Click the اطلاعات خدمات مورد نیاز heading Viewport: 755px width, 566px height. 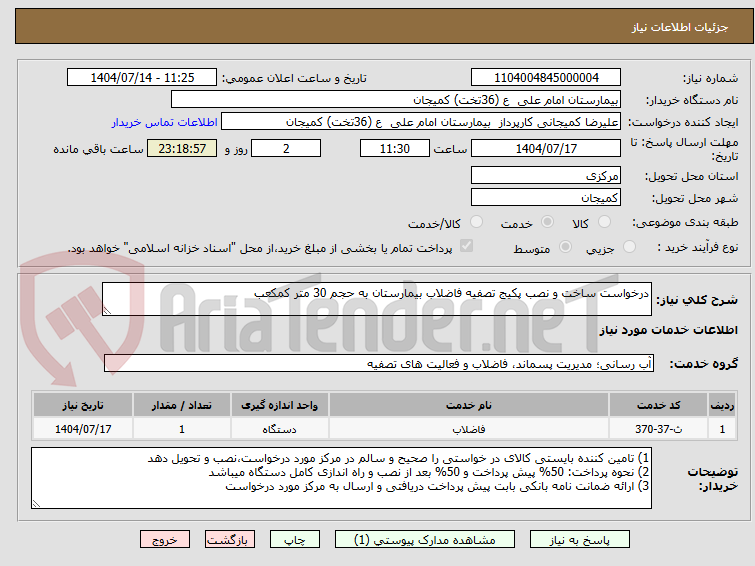668,330
